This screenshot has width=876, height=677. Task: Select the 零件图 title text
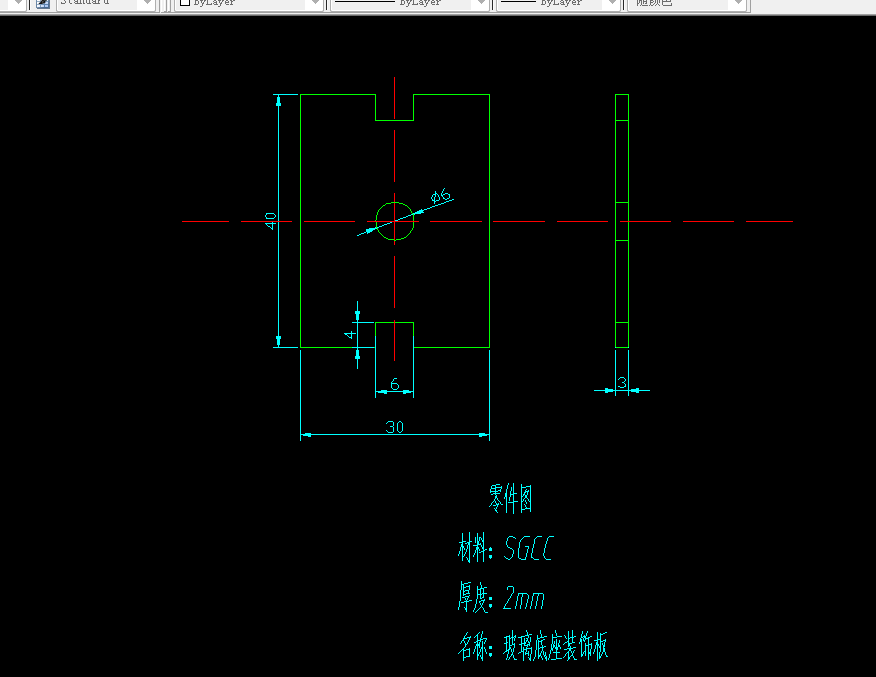pos(510,499)
